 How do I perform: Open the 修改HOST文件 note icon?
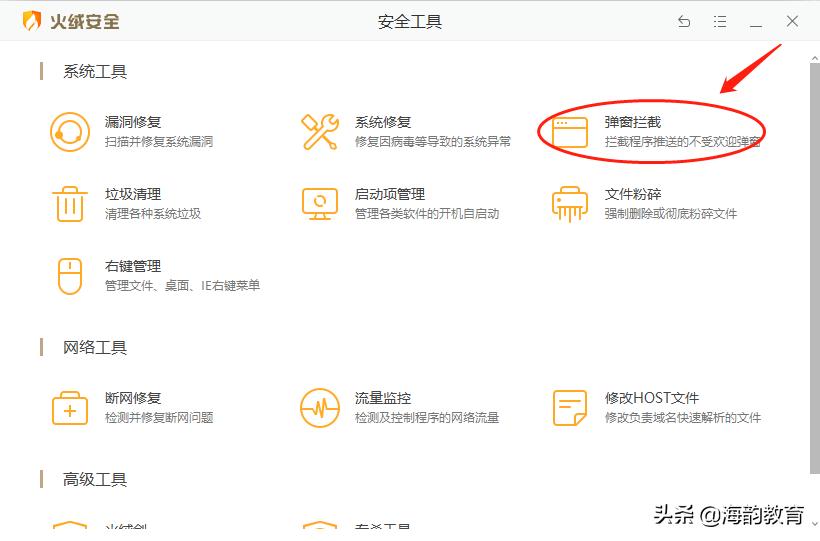[570, 408]
